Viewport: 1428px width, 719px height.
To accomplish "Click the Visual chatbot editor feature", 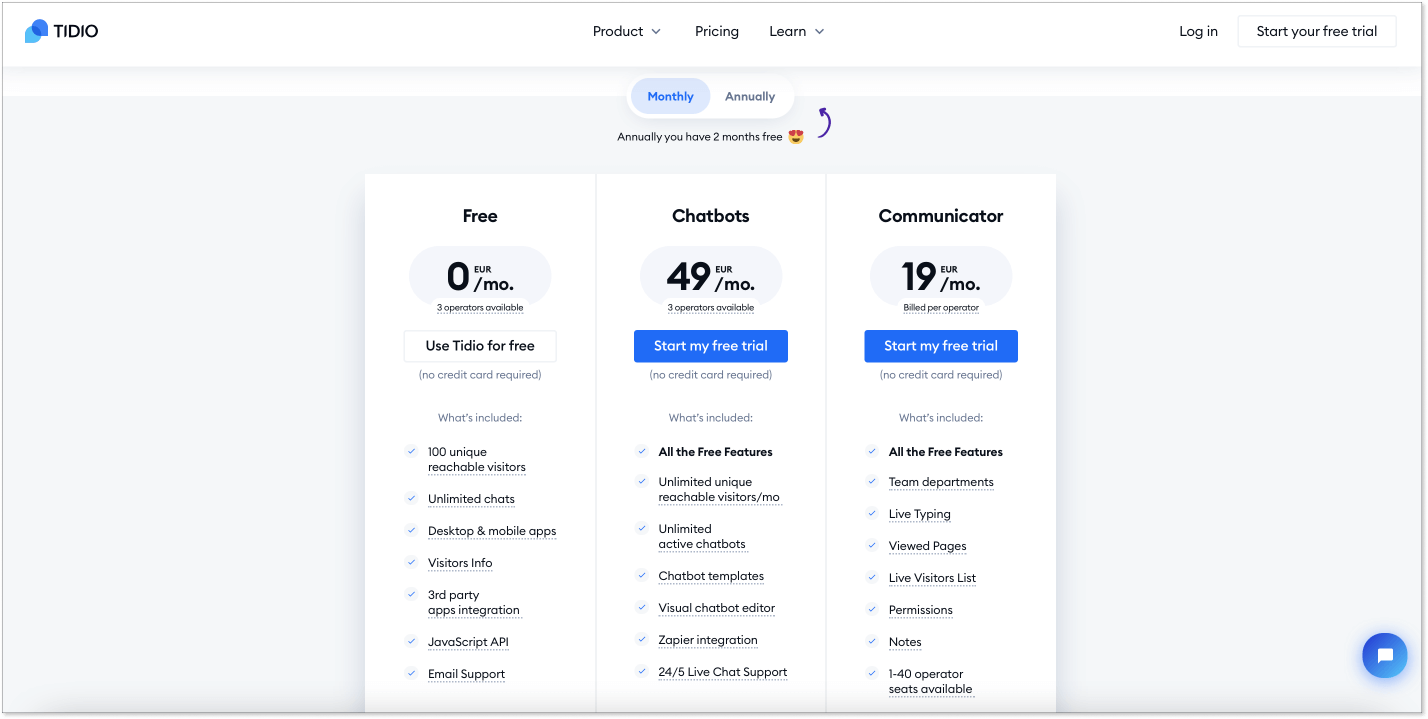I will point(716,608).
